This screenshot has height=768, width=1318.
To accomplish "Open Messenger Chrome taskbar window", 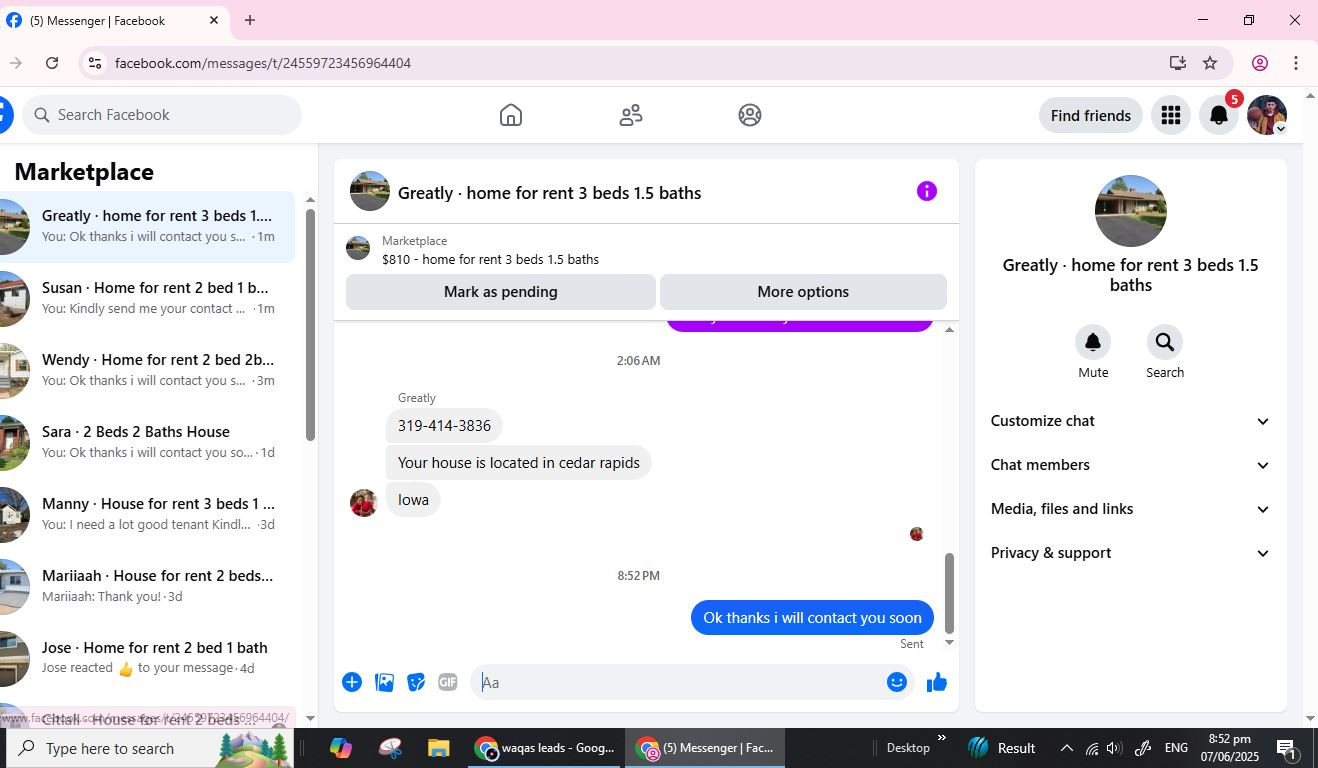I will click(x=706, y=748).
